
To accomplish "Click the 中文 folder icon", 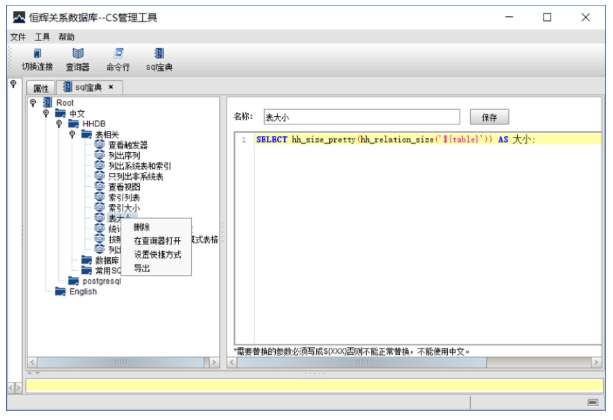I will tap(60, 113).
